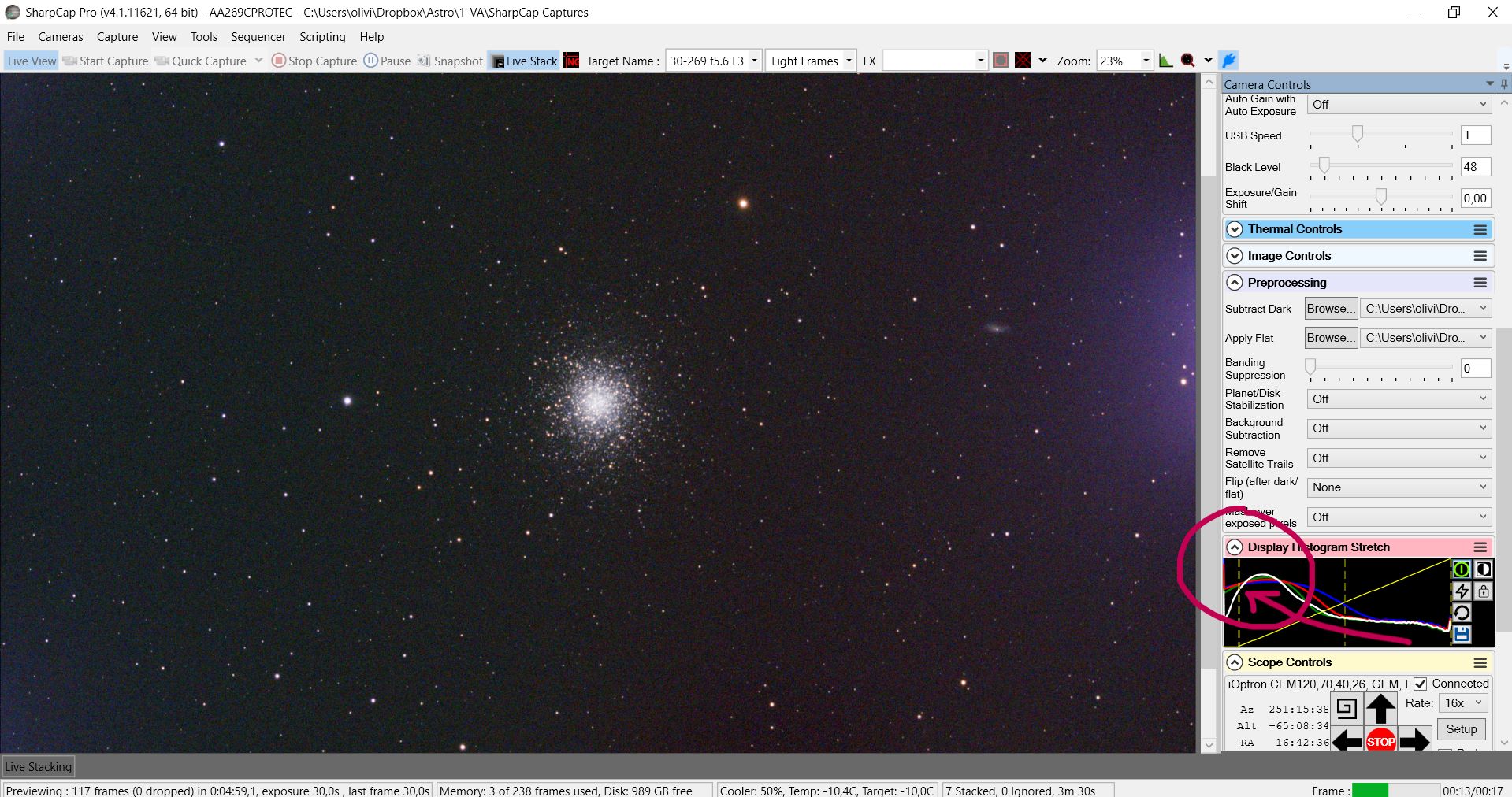The width and height of the screenshot is (1512, 797).
Task: Open the Planet/Disk Stabilization dropdown
Action: tap(1399, 399)
